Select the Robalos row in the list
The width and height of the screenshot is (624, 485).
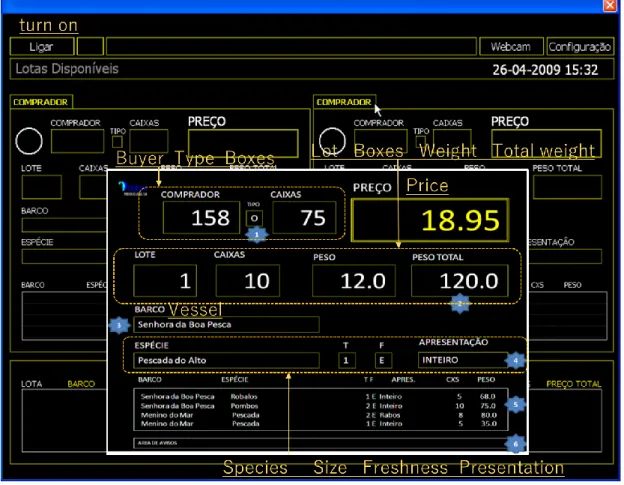pos(322,398)
